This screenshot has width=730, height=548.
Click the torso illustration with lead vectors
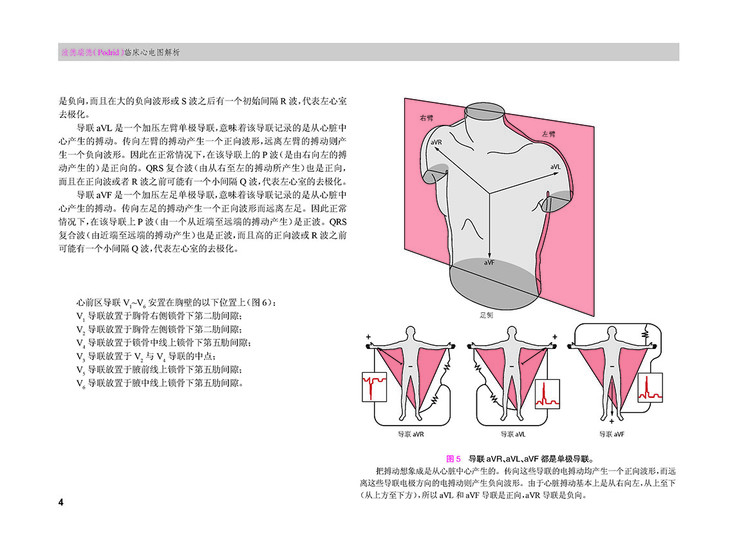click(x=487, y=200)
